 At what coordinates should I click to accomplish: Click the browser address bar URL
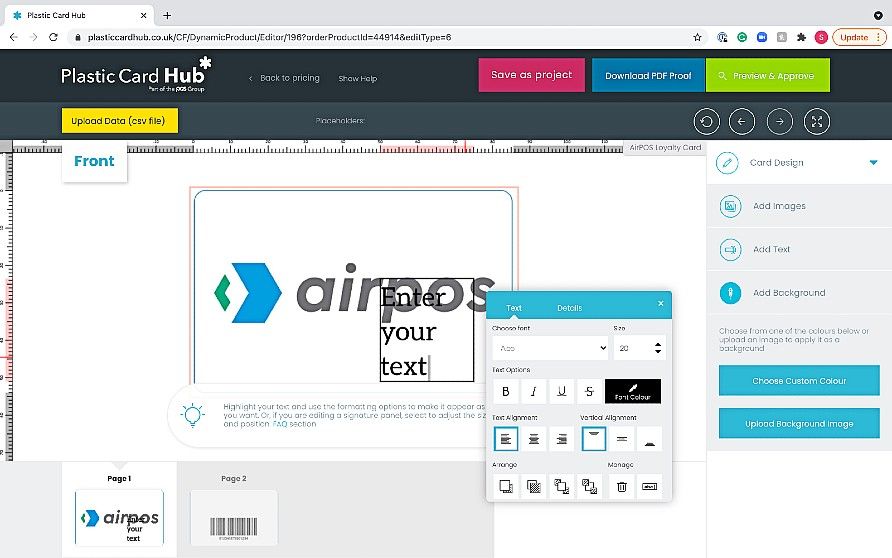[269, 38]
